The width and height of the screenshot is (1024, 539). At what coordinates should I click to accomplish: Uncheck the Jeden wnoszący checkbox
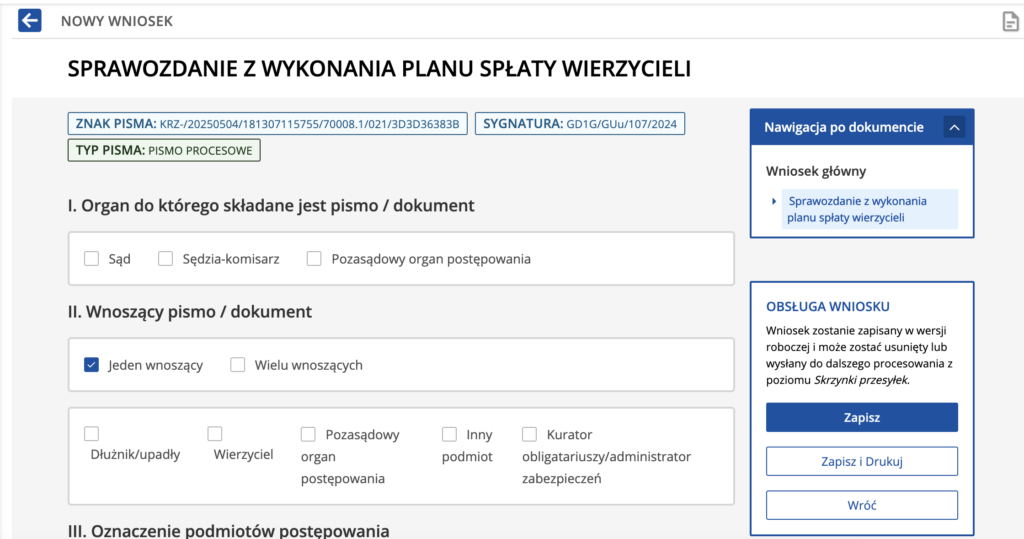tap(92, 365)
